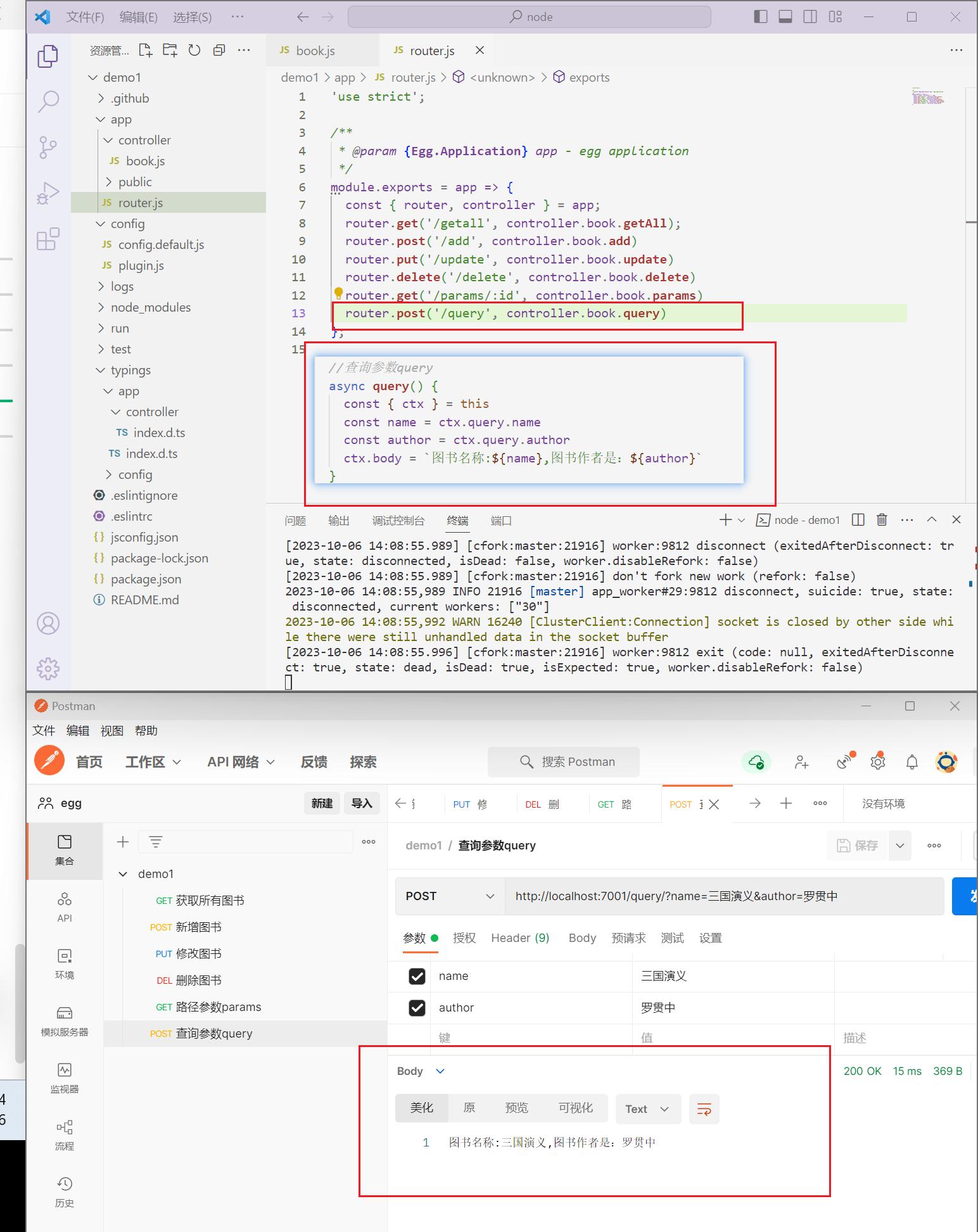Kill the terminal with trash icon
Viewport: 978px width, 1232px height.
882,519
